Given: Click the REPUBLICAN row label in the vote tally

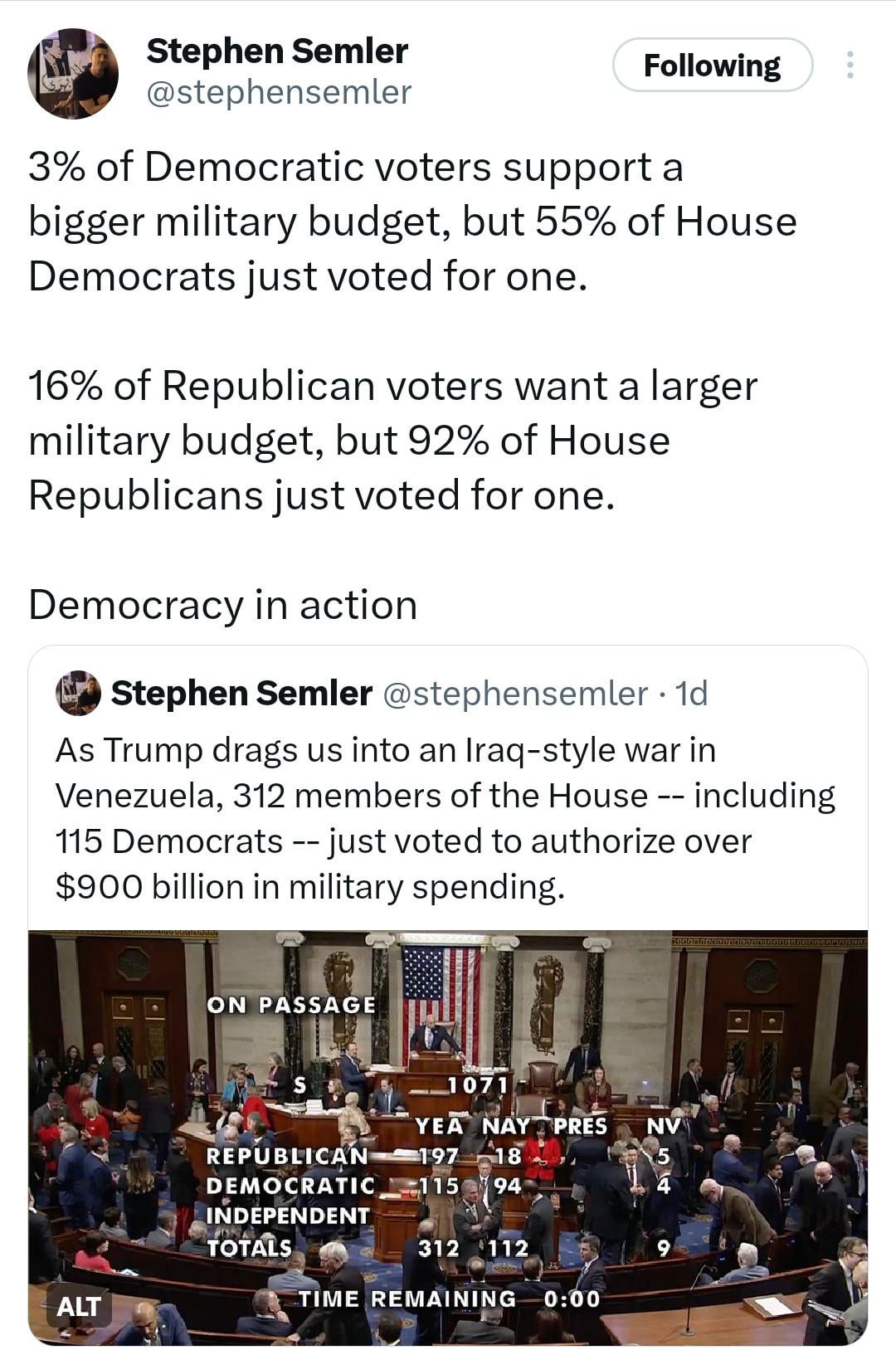Looking at the screenshot, I should [x=286, y=1156].
